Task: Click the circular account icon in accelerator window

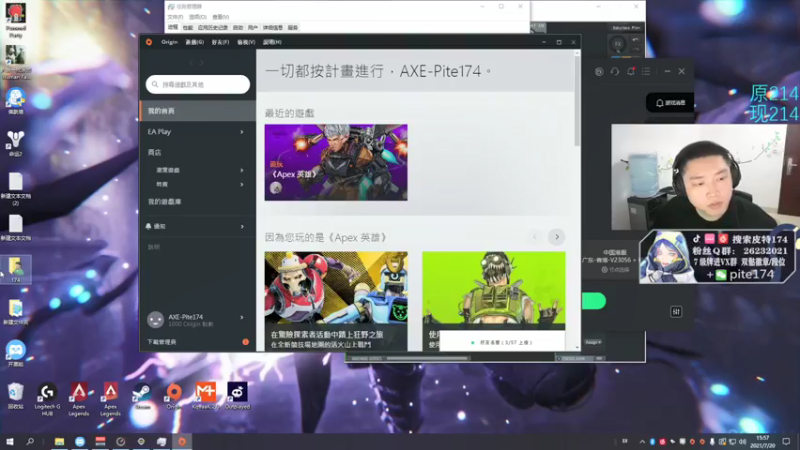Action: click(x=599, y=72)
